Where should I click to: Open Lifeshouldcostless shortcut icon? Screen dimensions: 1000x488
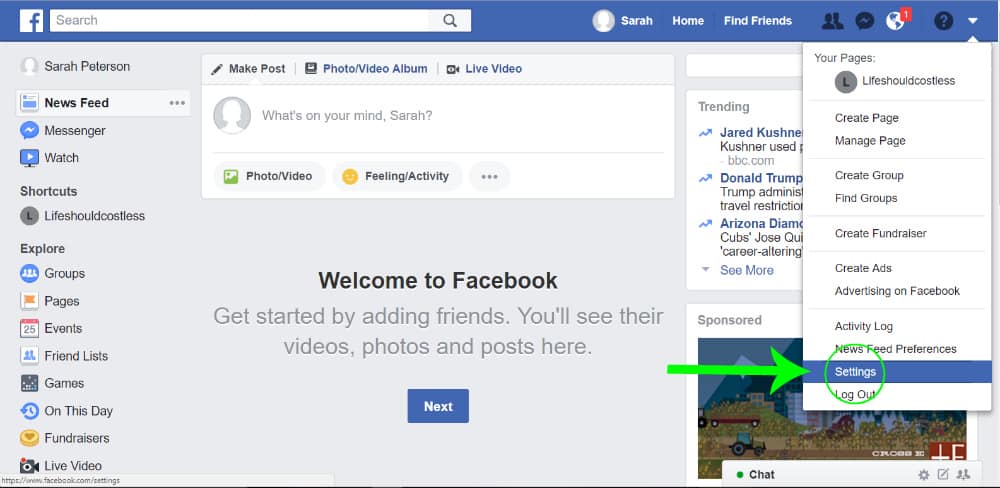[x=29, y=216]
